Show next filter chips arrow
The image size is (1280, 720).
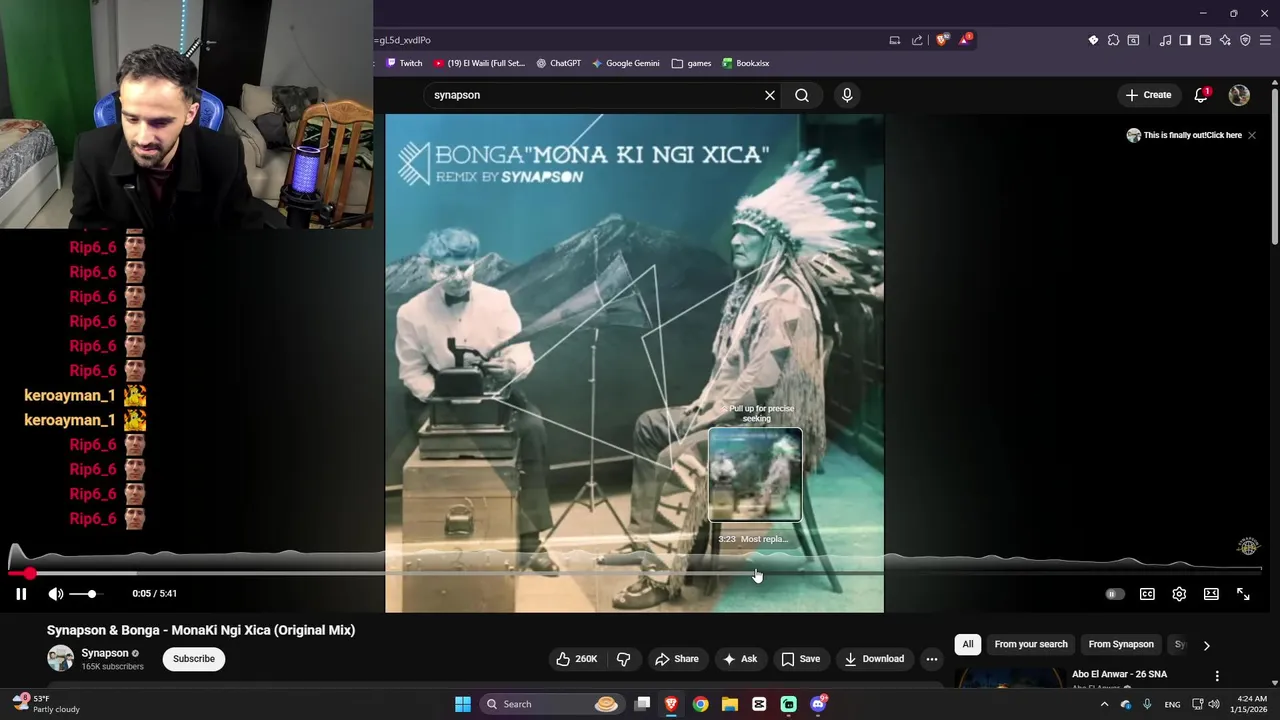1206,645
